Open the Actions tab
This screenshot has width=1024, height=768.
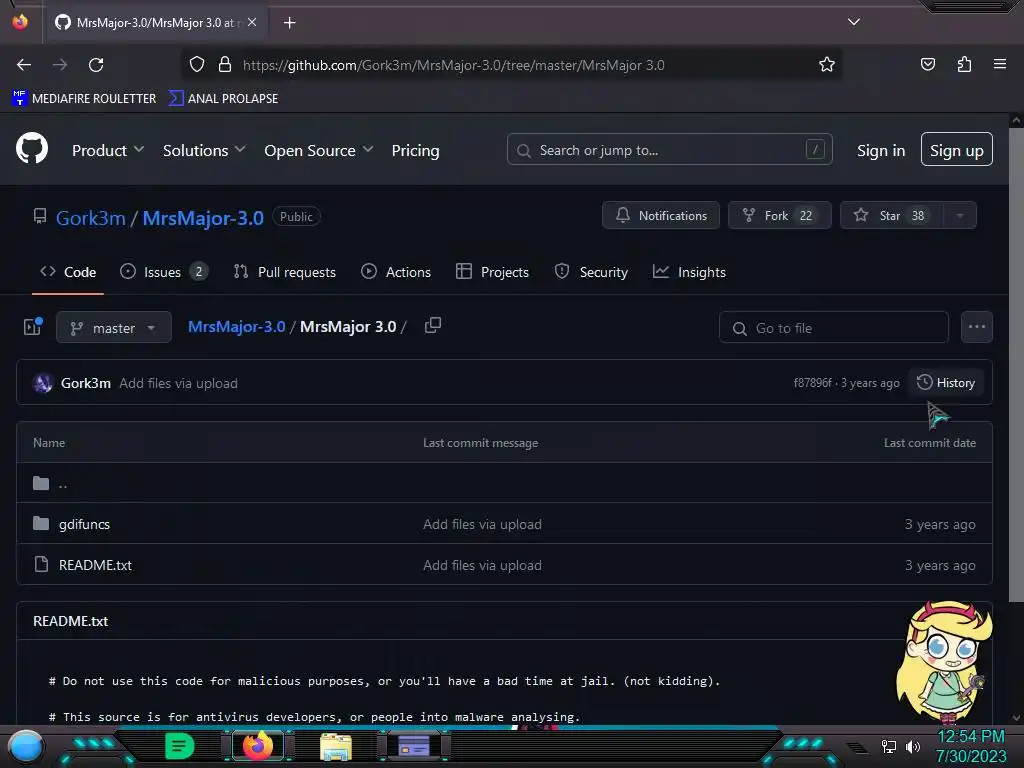[396, 272]
